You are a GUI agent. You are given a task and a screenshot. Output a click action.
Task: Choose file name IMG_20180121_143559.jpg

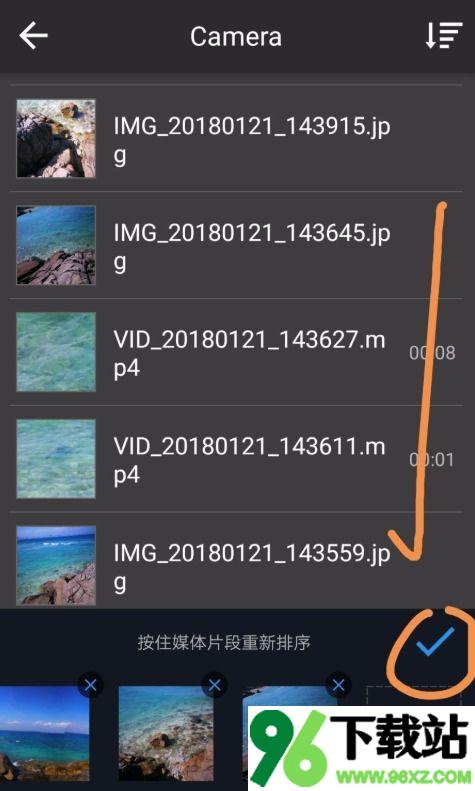click(x=252, y=567)
